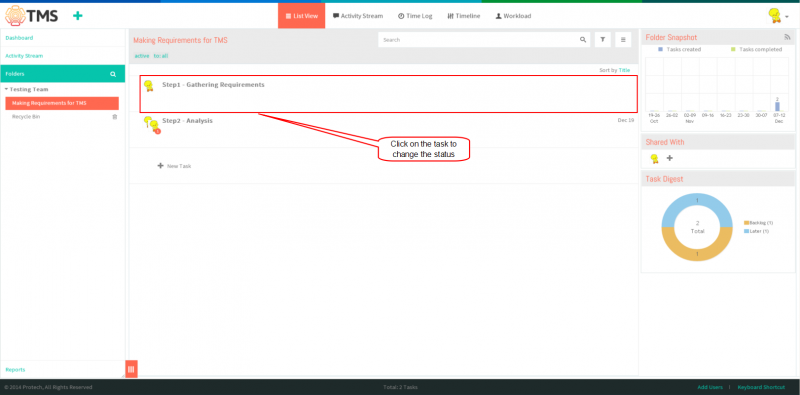Click into the Search input field

tap(479, 40)
